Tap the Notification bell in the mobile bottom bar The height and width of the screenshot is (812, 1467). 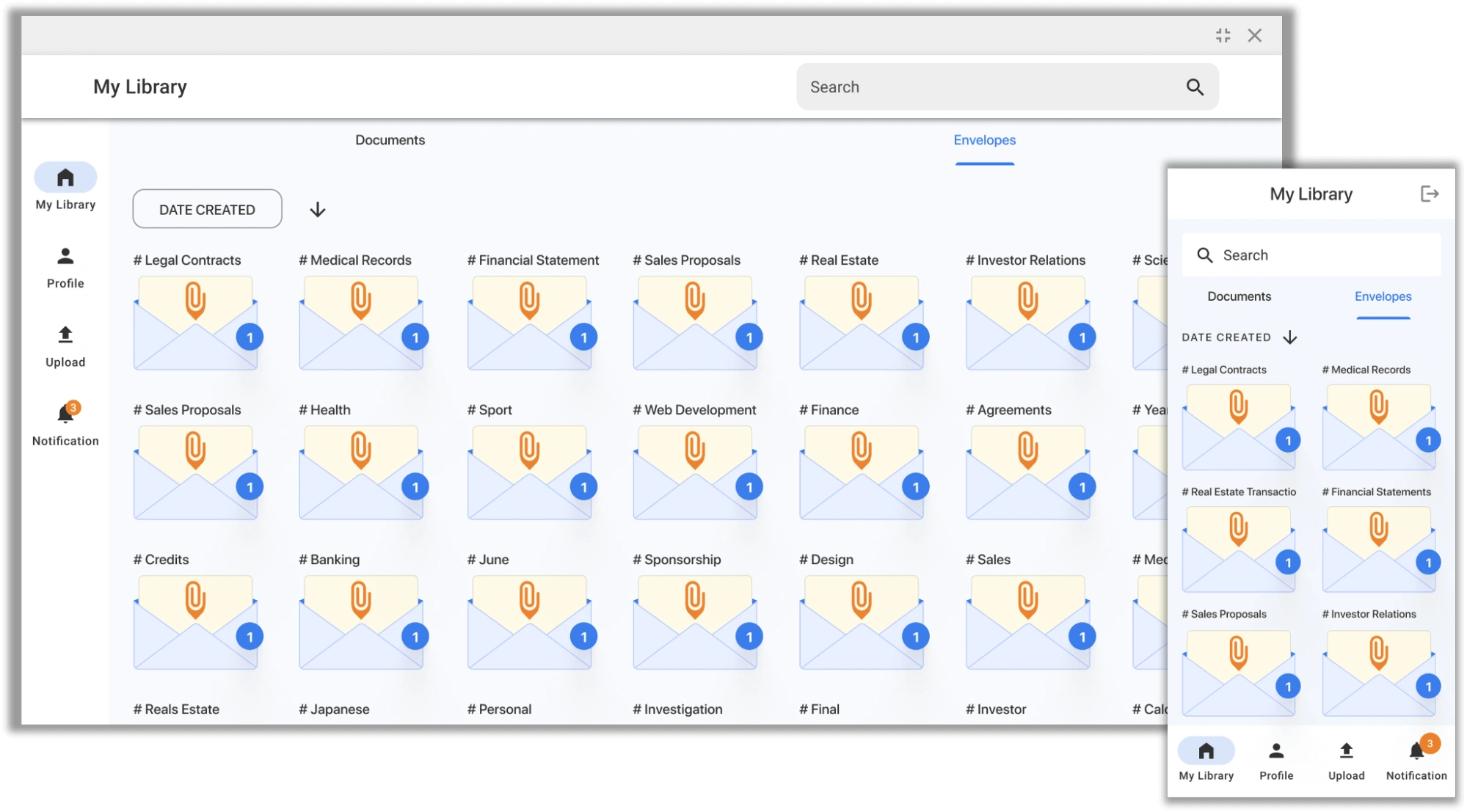1417,751
